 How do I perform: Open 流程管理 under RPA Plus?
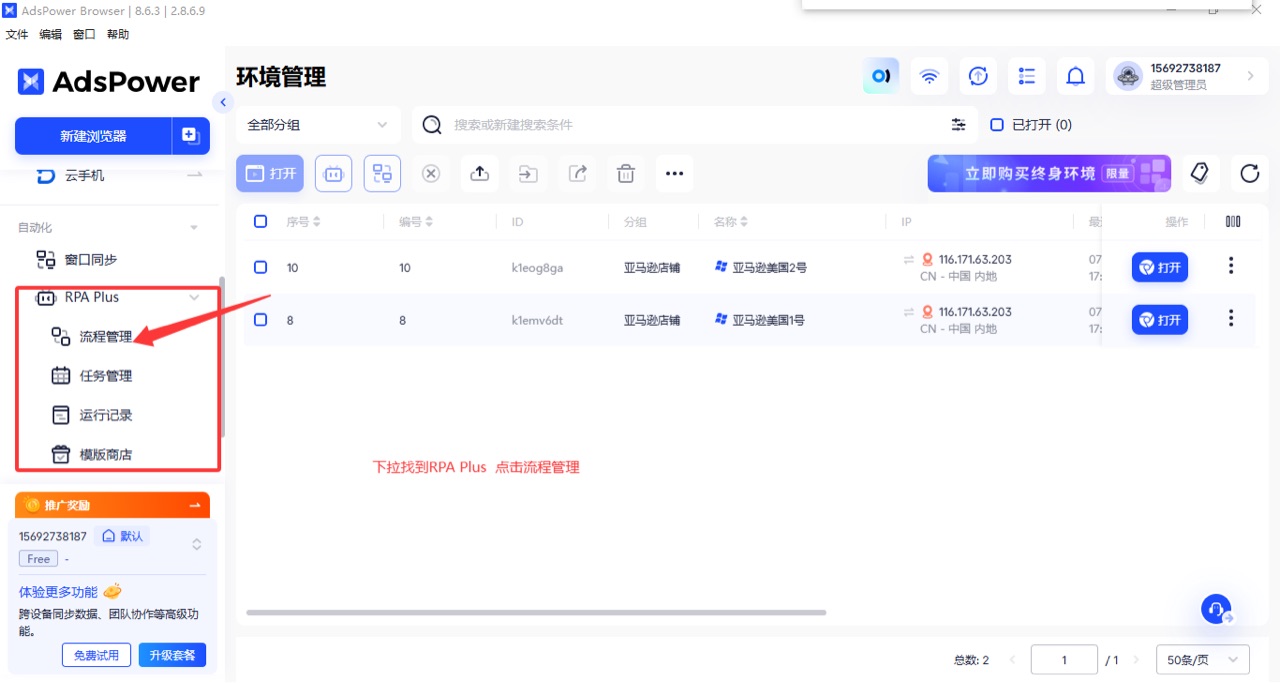click(106, 337)
